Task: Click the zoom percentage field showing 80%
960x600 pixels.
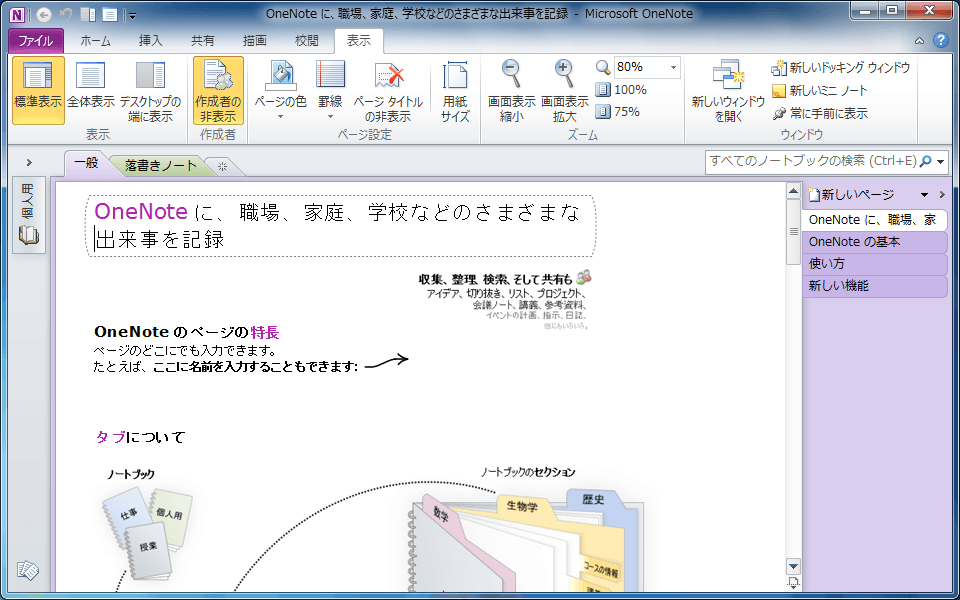Action: click(x=640, y=67)
